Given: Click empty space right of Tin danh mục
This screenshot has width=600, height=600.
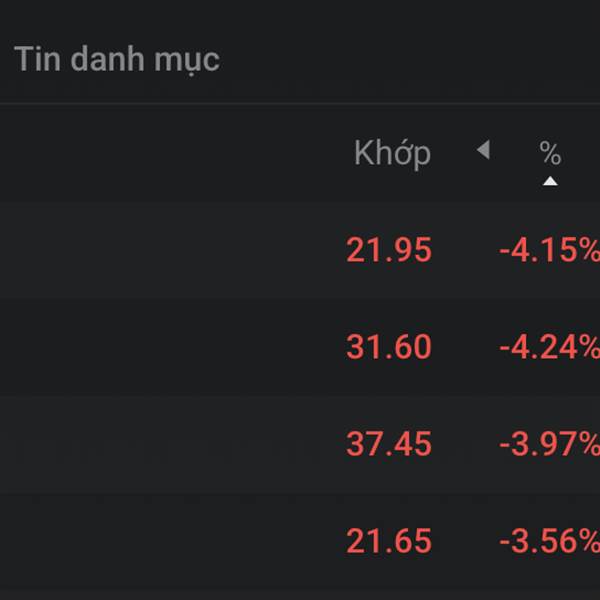Looking at the screenshot, I should 420,59.
